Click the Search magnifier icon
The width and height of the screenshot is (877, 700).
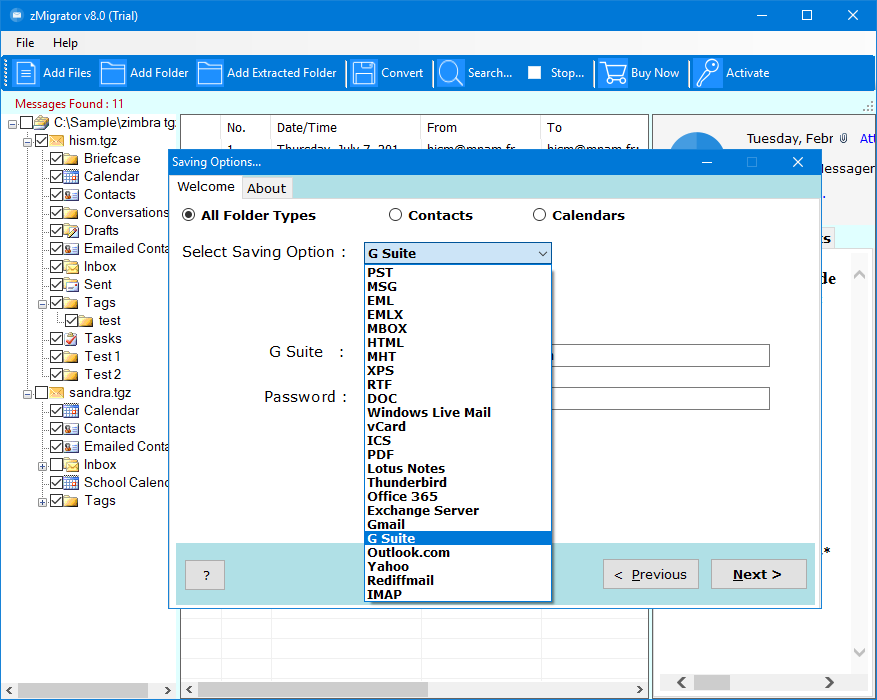click(x=450, y=73)
